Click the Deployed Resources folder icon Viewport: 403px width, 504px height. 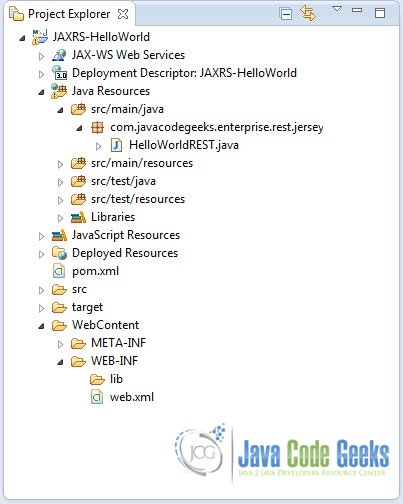tap(59, 253)
